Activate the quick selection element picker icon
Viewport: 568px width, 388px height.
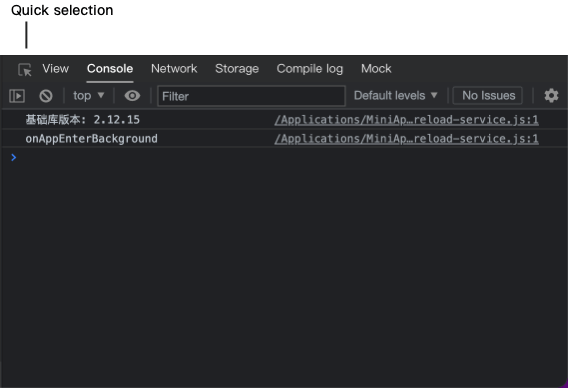coord(25,69)
